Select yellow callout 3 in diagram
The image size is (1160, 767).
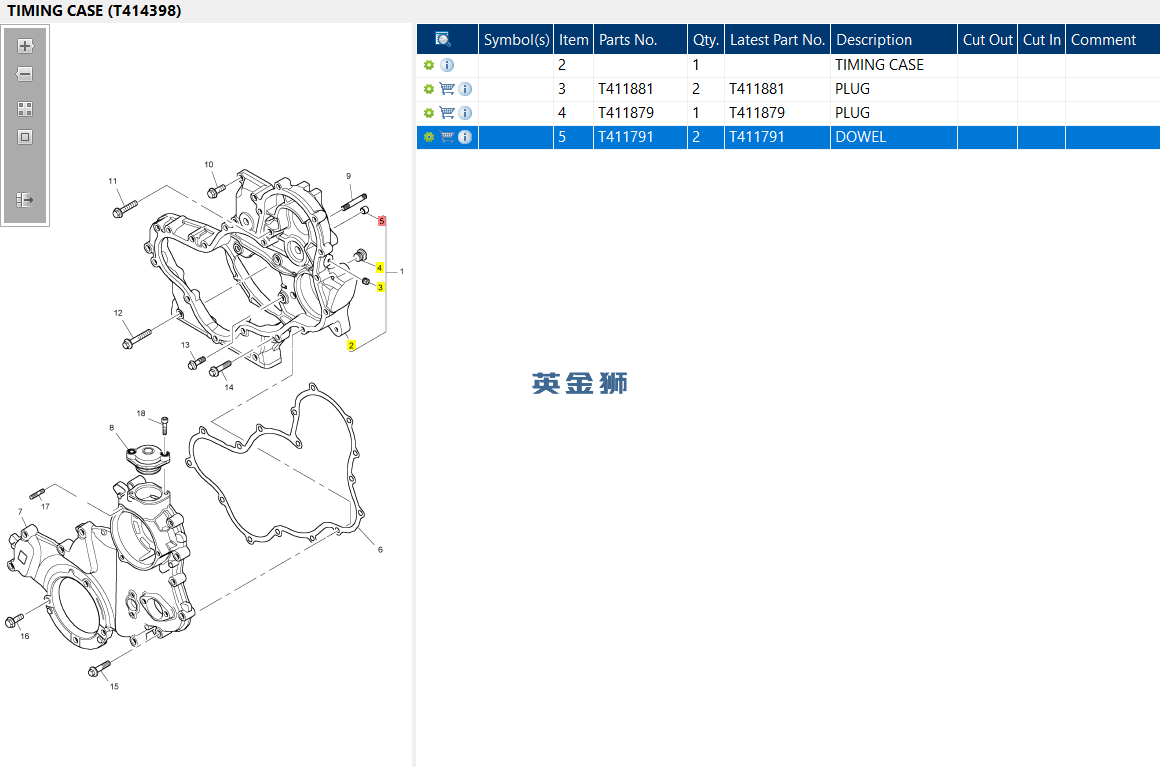[380, 287]
